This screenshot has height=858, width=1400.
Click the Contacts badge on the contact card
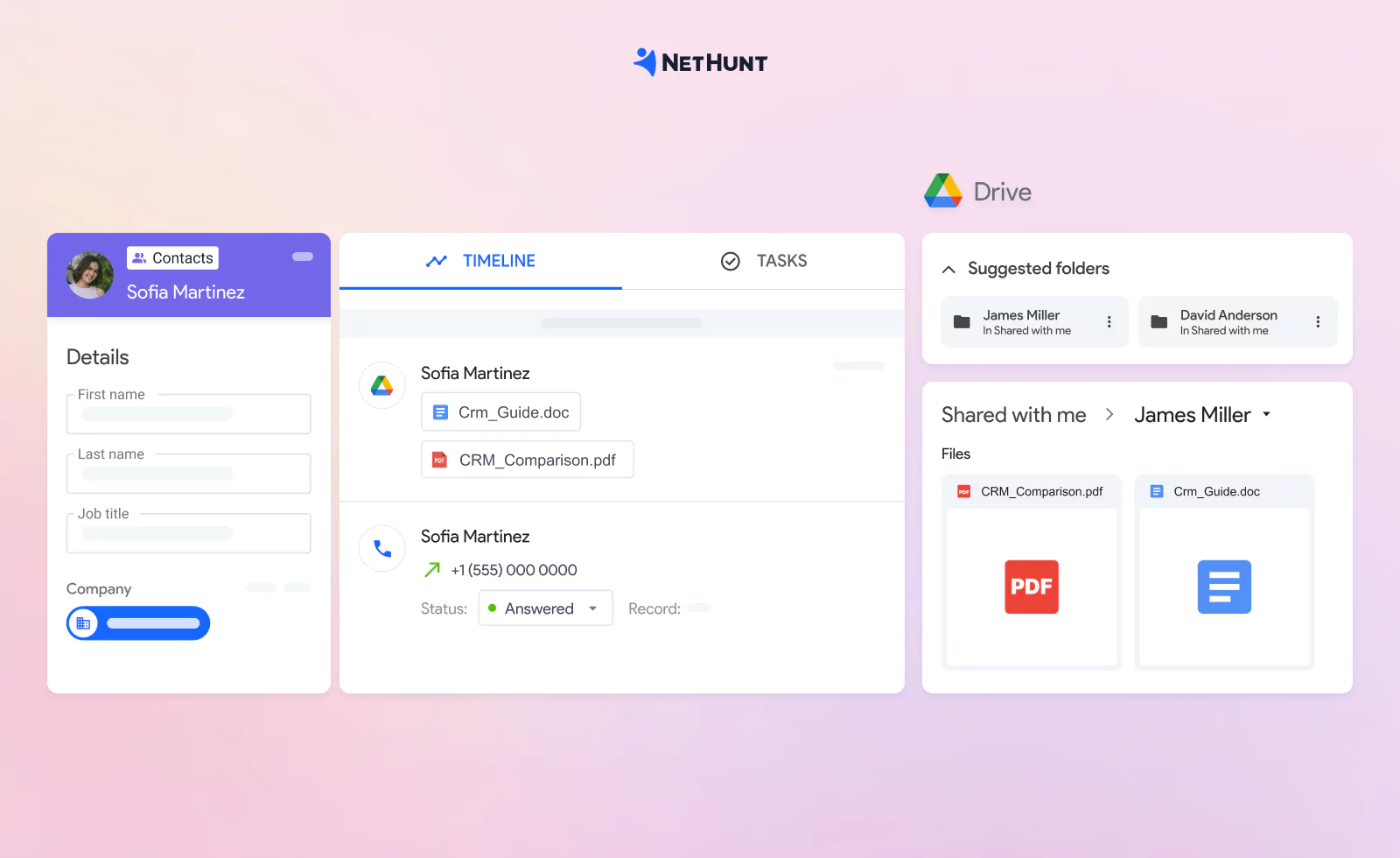(x=172, y=257)
